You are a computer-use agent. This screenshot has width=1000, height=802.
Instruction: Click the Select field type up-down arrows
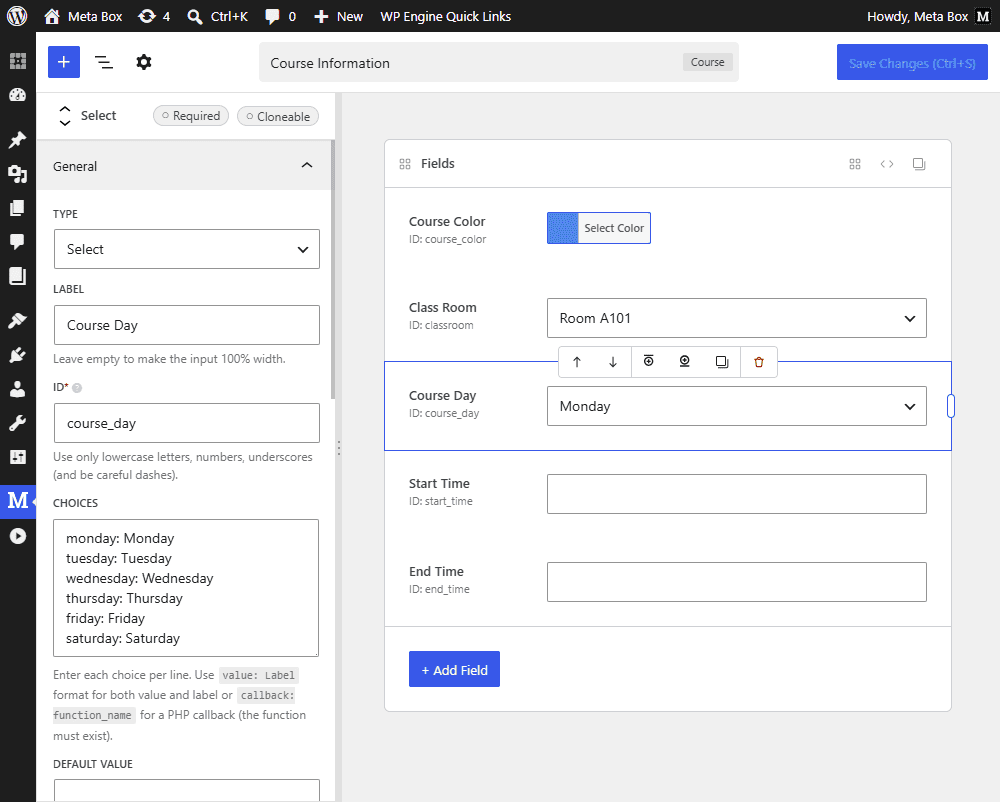pos(64,115)
